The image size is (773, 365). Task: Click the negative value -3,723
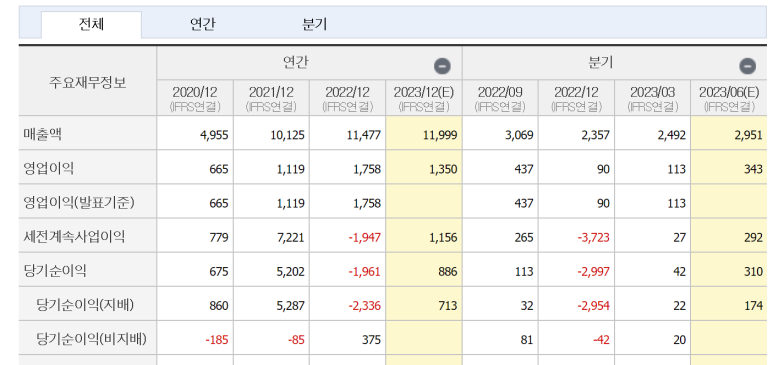point(594,238)
